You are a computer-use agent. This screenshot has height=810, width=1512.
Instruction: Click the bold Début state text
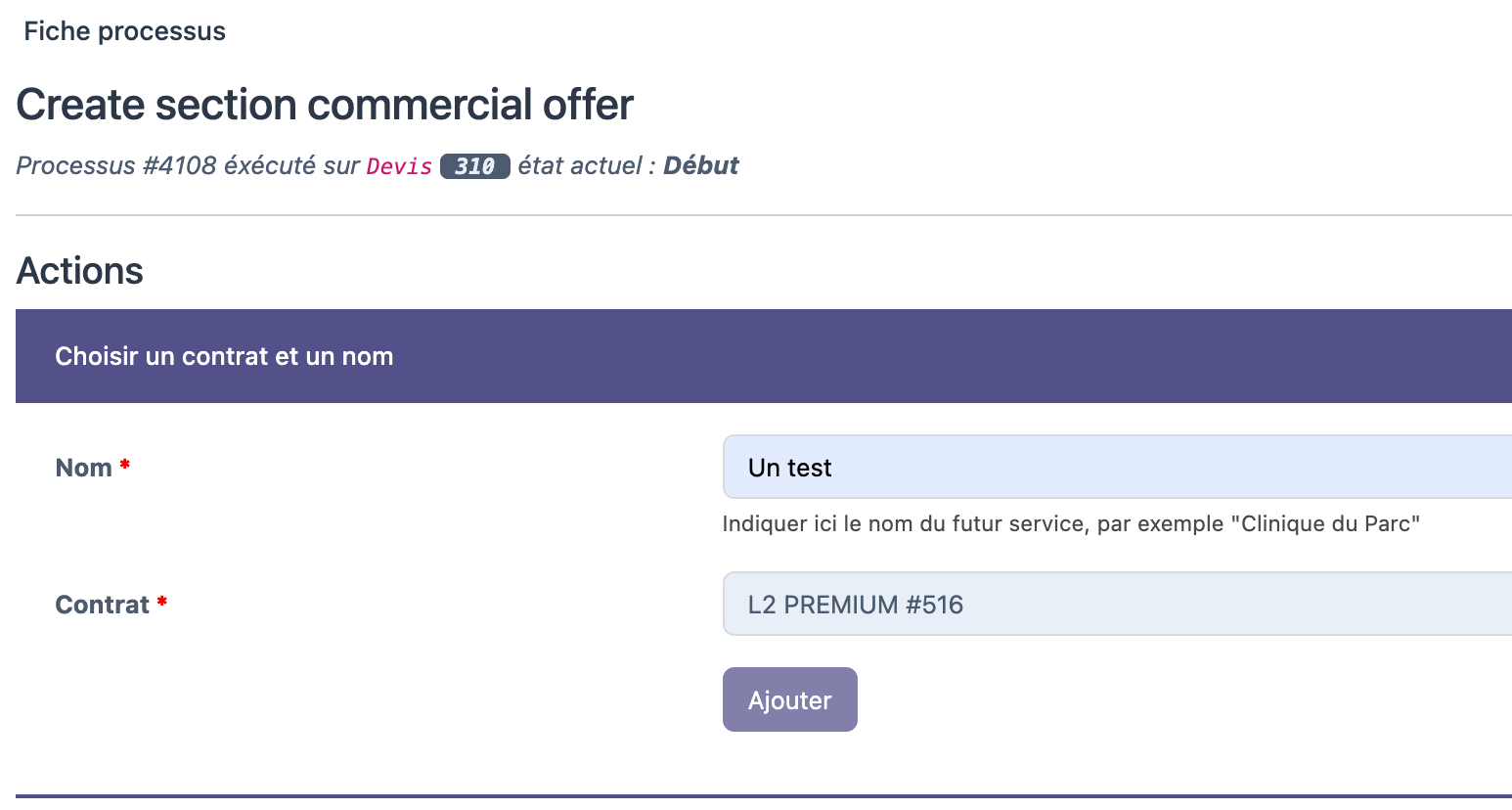pos(700,165)
